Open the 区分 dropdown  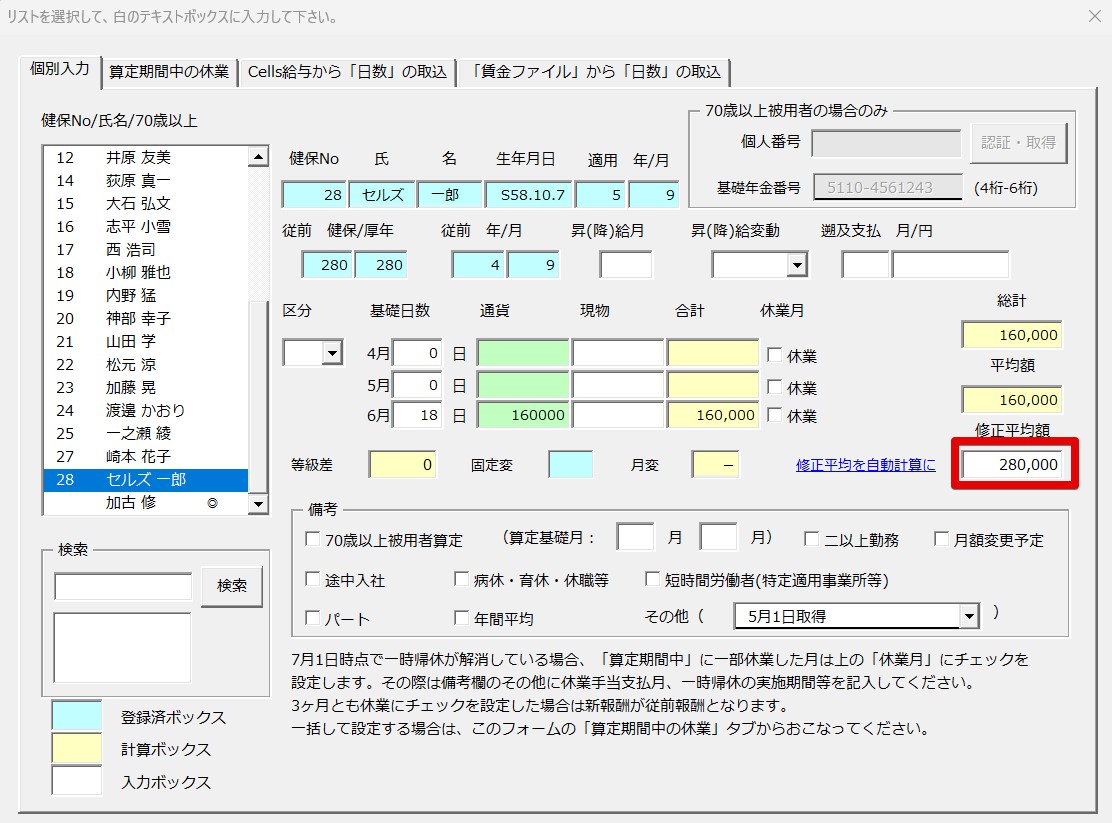[332, 353]
